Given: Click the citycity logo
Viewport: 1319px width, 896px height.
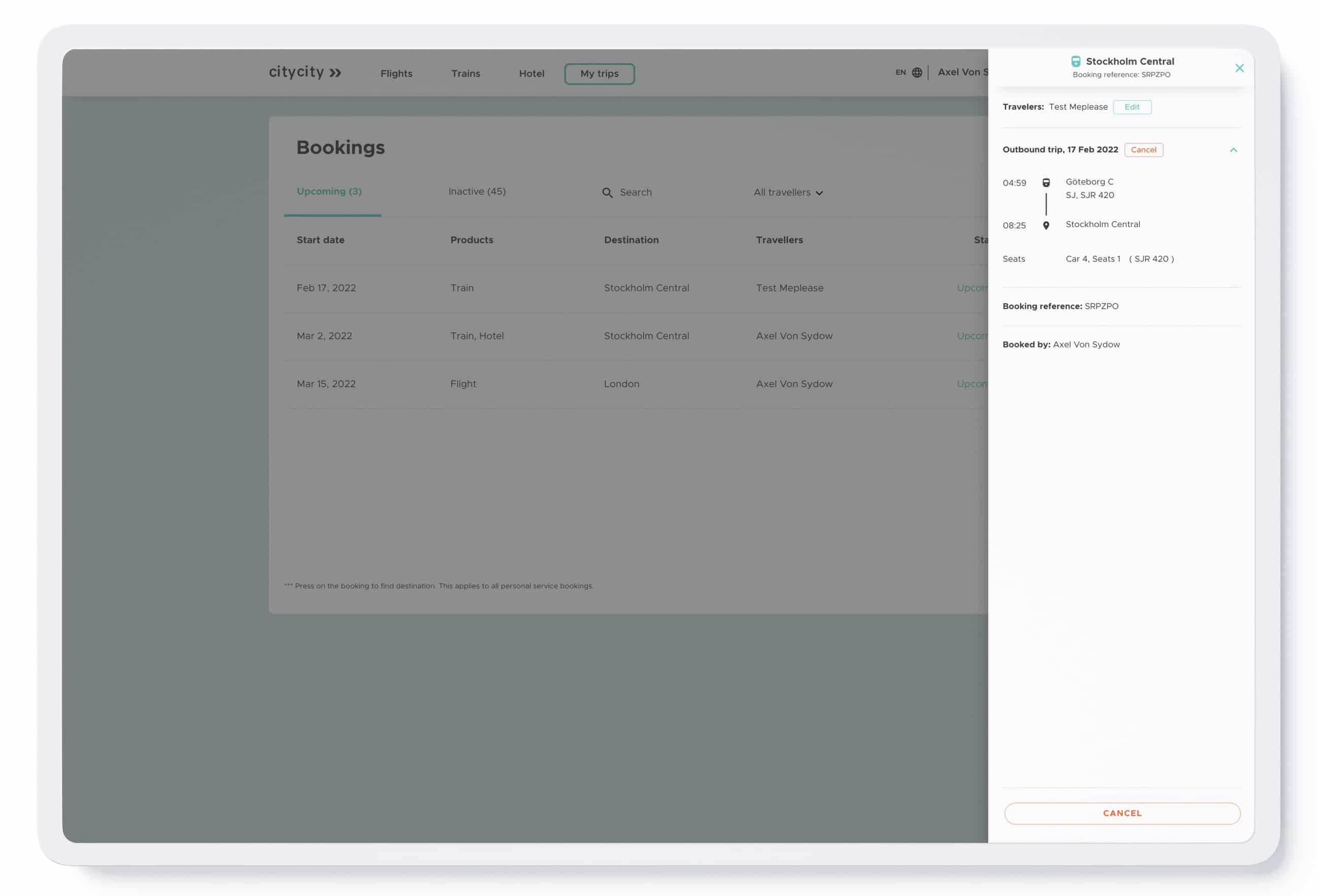Looking at the screenshot, I should [305, 72].
